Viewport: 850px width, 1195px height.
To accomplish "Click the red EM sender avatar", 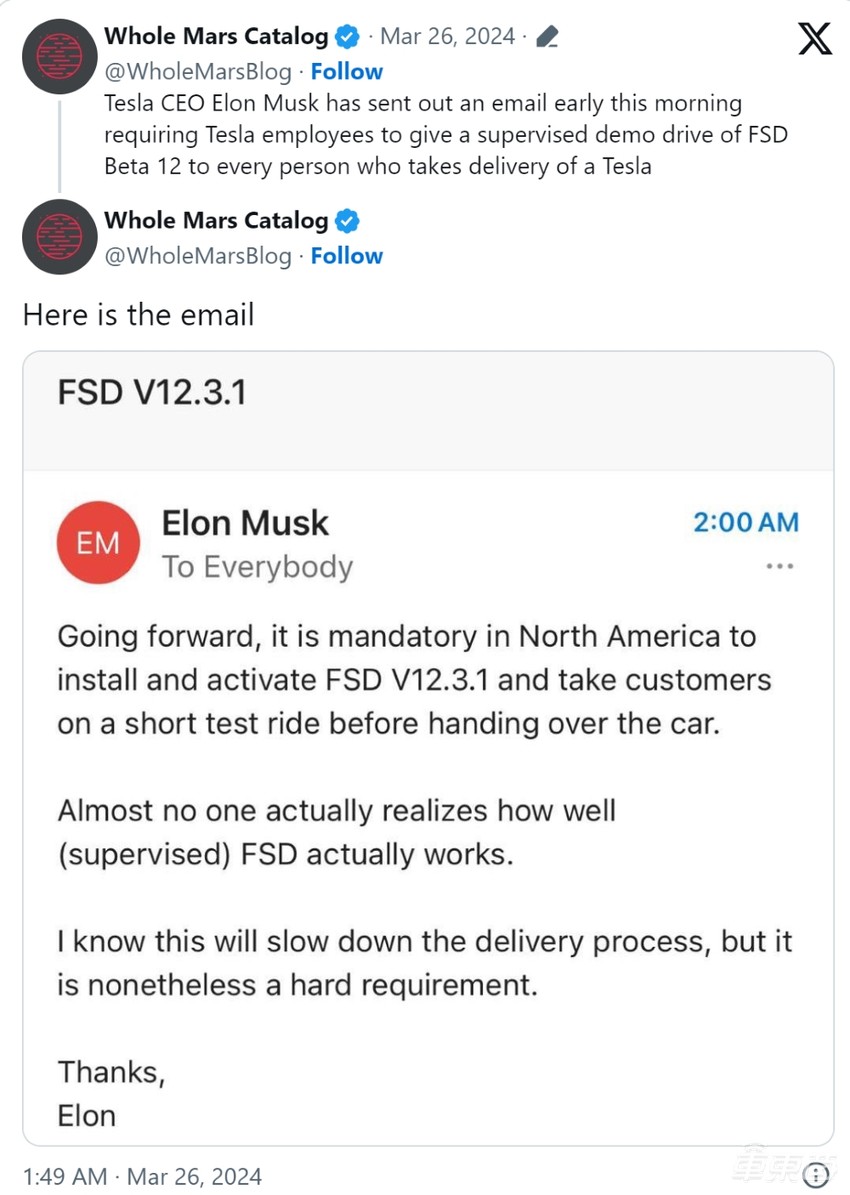I will [x=97, y=543].
